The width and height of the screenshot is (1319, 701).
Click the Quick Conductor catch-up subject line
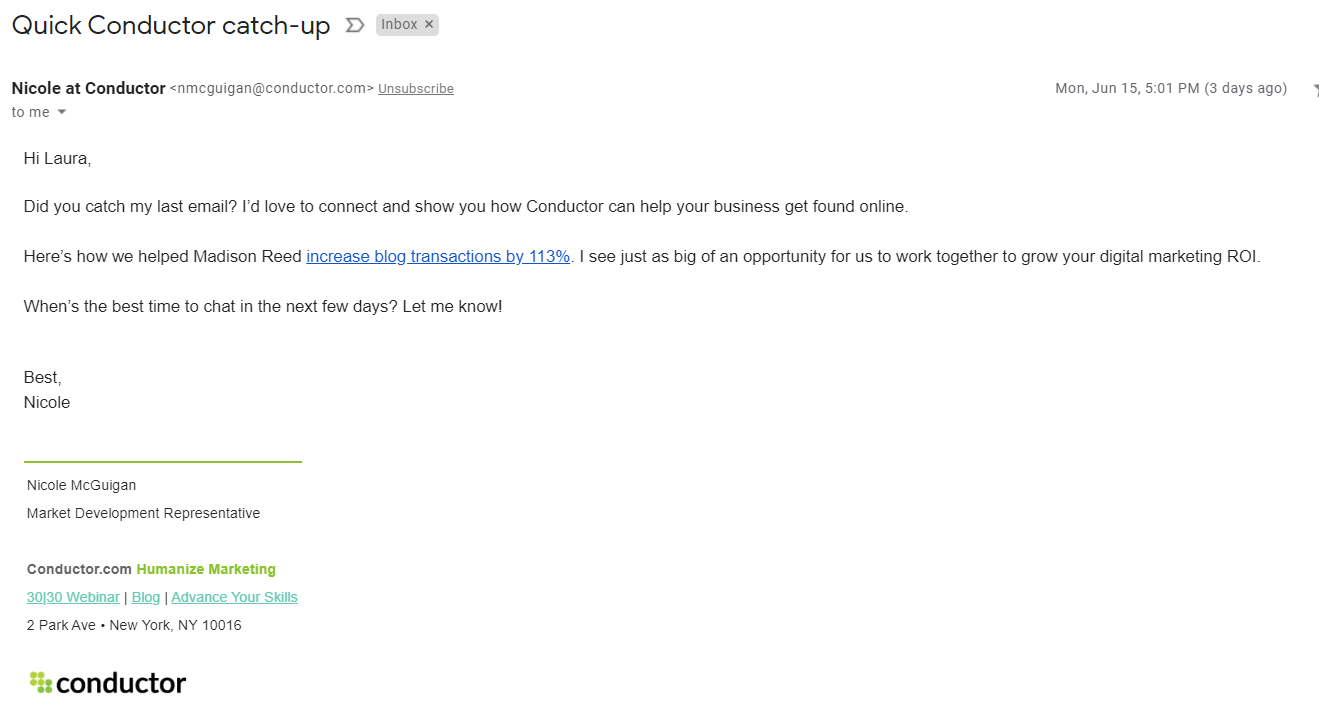click(x=171, y=25)
